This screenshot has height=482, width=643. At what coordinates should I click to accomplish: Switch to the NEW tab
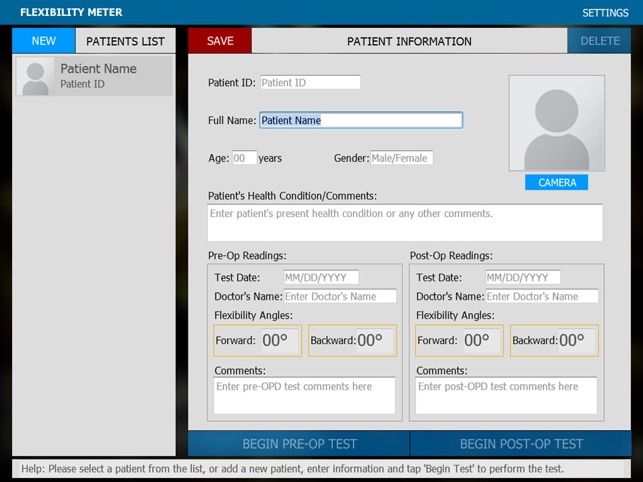[43, 41]
